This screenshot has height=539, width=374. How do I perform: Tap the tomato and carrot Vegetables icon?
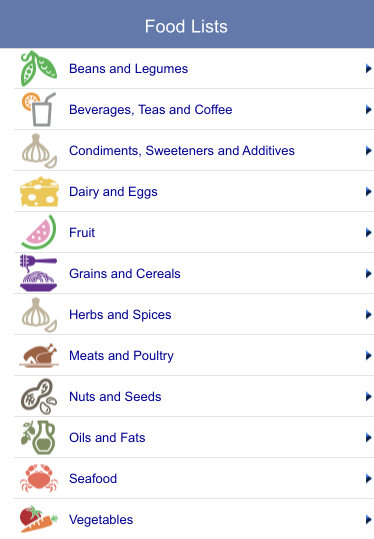coord(39,519)
